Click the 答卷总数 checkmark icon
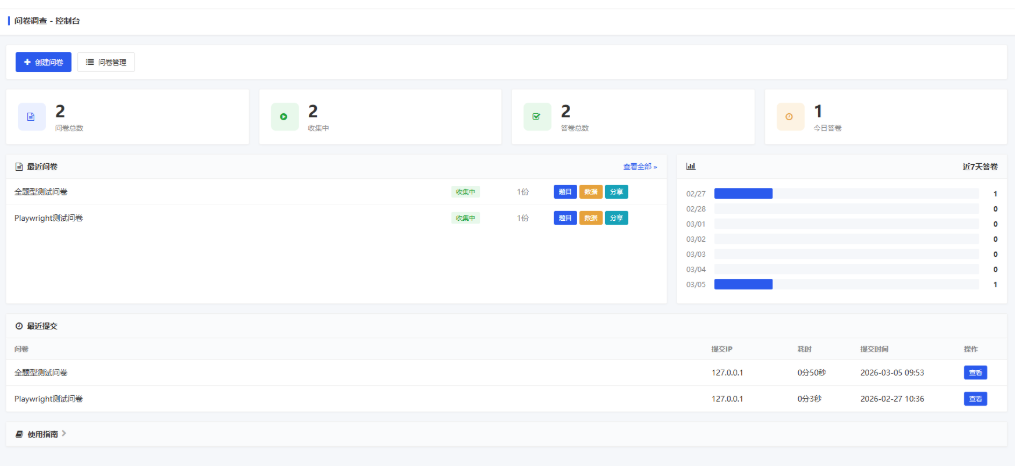The height and width of the screenshot is (466, 1015). coord(537,117)
